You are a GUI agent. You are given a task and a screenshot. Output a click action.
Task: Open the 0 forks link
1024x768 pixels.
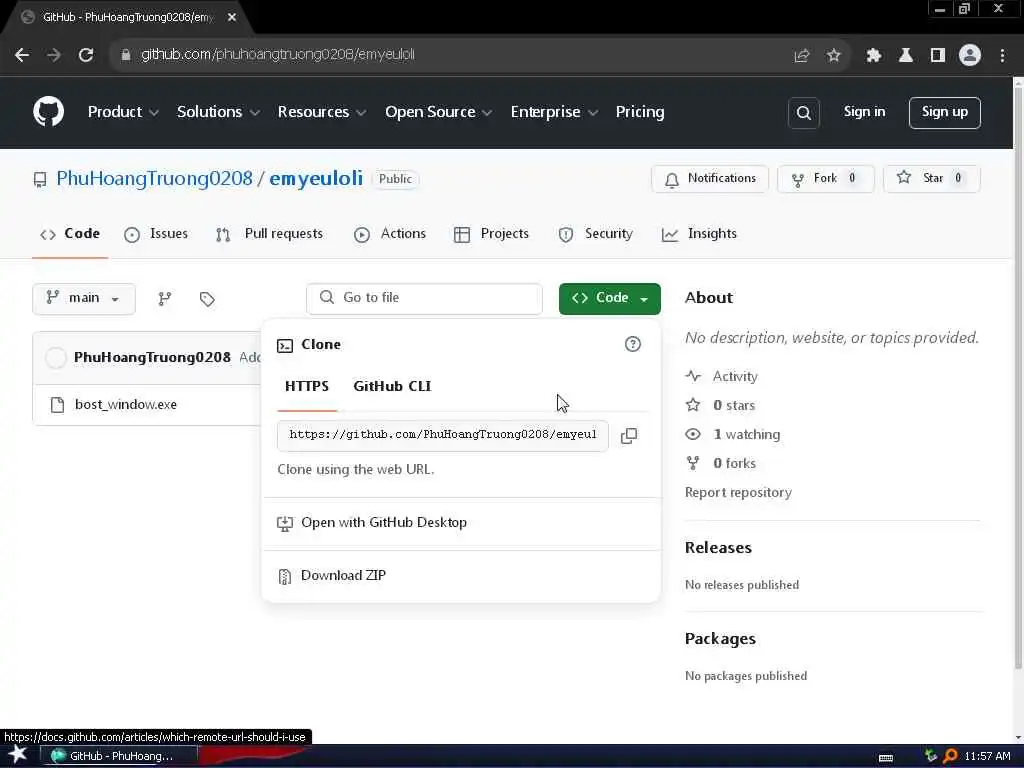(734, 464)
